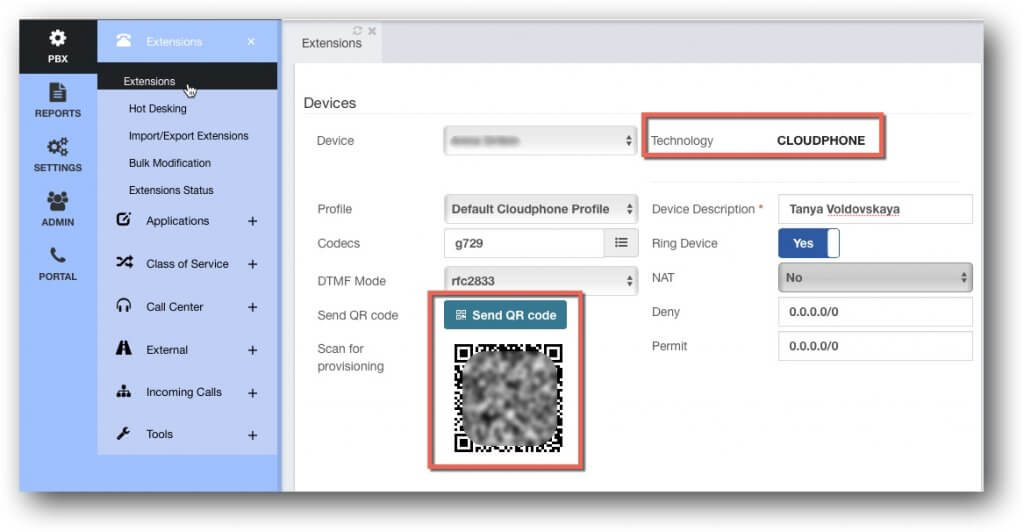Click the Call Center headset icon
The image size is (1024, 532).
(x=123, y=305)
